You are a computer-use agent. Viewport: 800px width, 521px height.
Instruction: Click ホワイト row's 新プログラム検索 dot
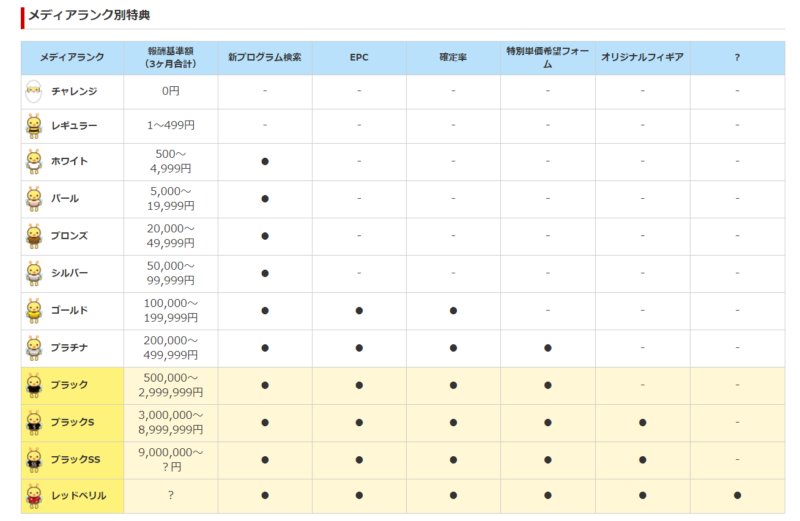coord(265,161)
